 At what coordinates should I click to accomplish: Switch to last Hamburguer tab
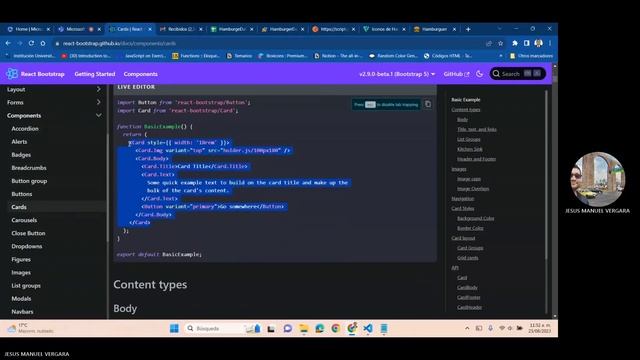(x=434, y=29)
